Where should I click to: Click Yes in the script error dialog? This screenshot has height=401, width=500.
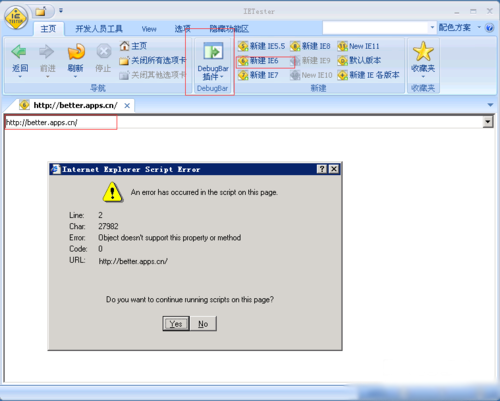[x=176, y=324]
